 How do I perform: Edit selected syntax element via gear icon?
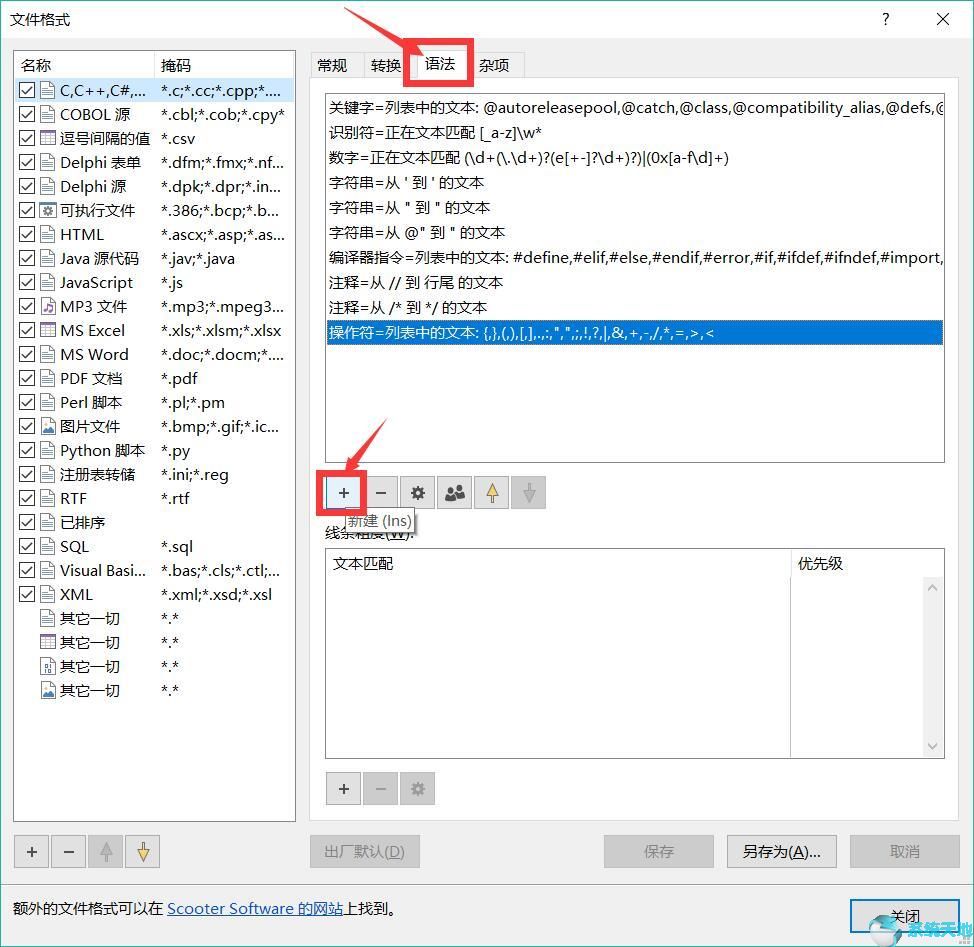pyautogui.click(x=417, y=493)
